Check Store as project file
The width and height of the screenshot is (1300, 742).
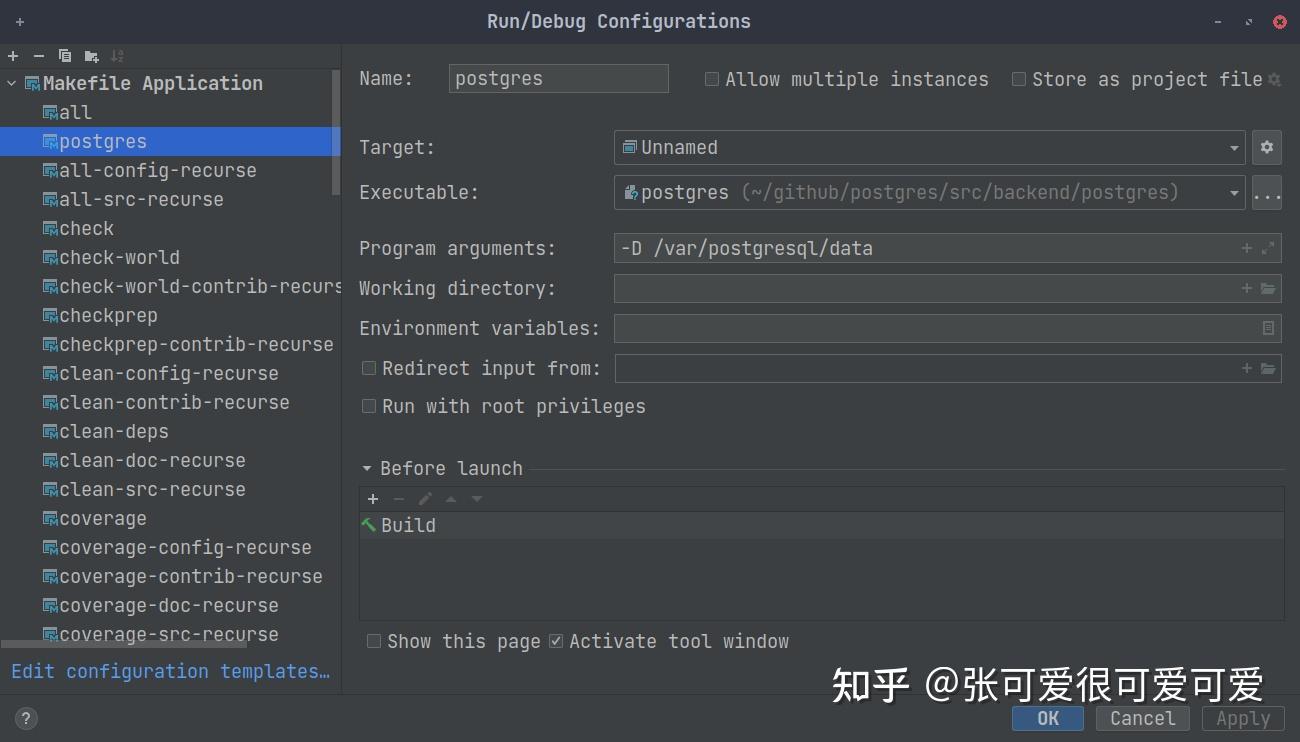pos(1018,79)
